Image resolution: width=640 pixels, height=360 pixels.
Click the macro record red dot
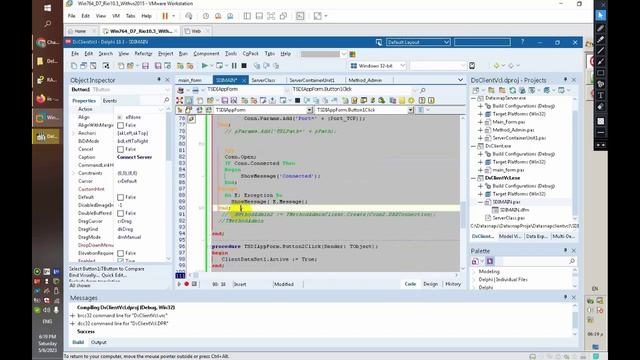pos(187,284)
